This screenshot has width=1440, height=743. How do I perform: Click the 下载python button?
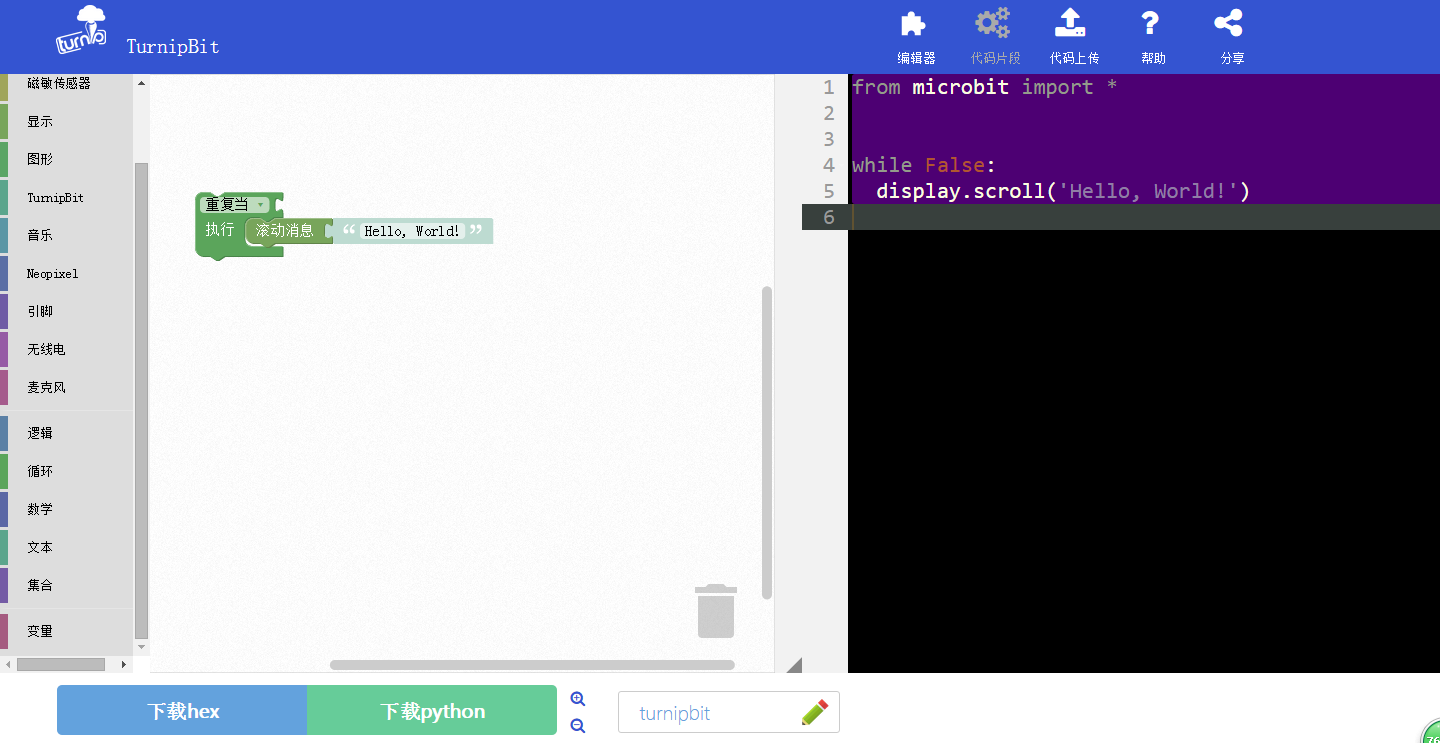tap(432, 711)
